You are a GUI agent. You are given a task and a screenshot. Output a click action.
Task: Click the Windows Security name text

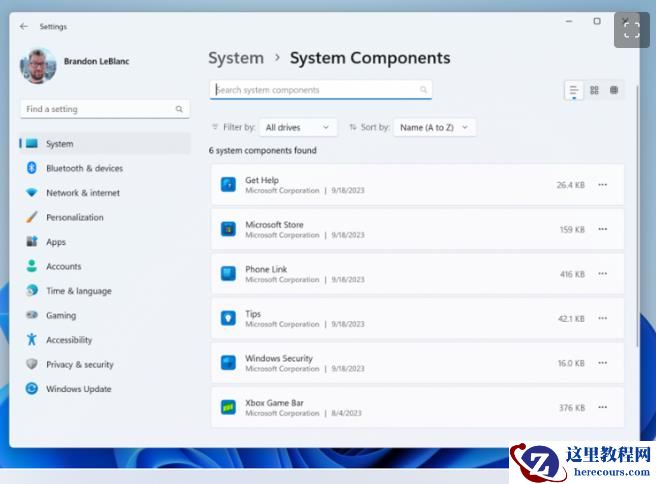tap(279, 359)
